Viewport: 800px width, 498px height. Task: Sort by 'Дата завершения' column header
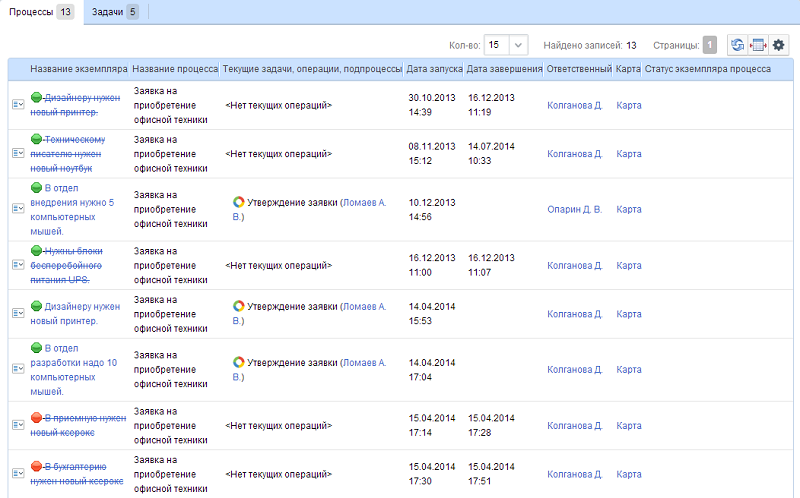click(x=504, y=69)
